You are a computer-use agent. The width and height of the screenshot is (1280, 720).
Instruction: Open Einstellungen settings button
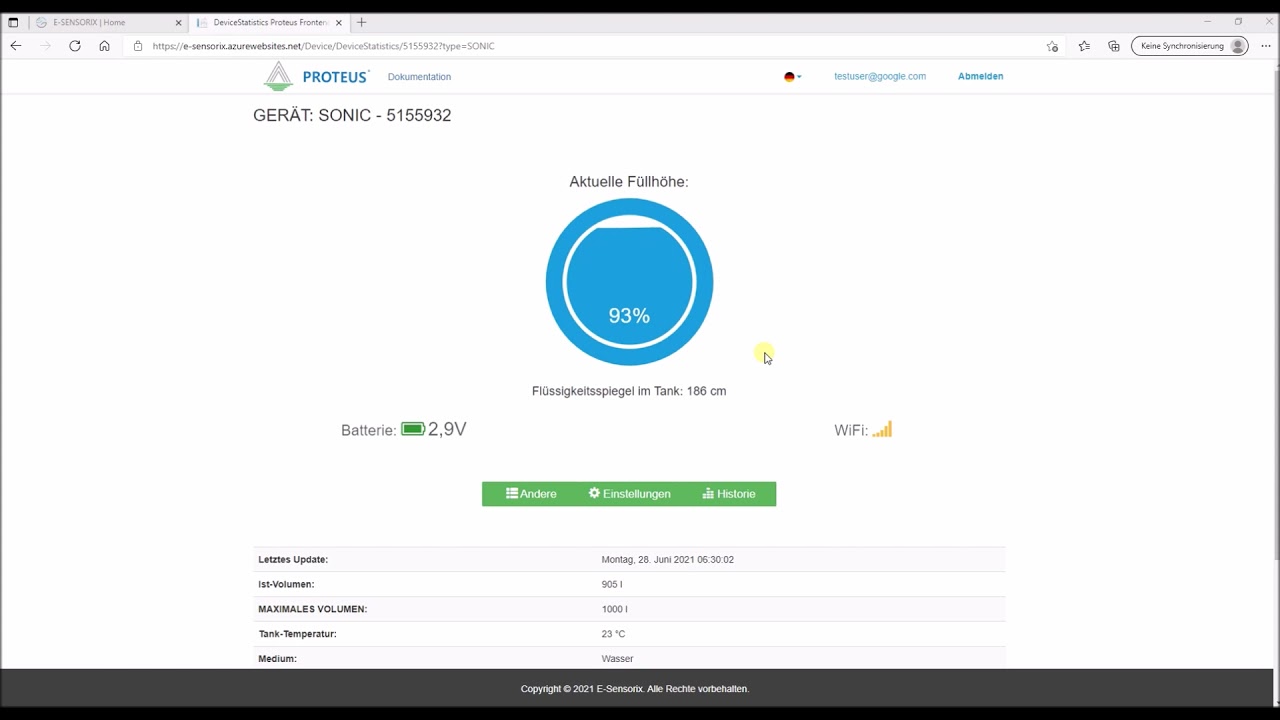[x=629, y=494]
